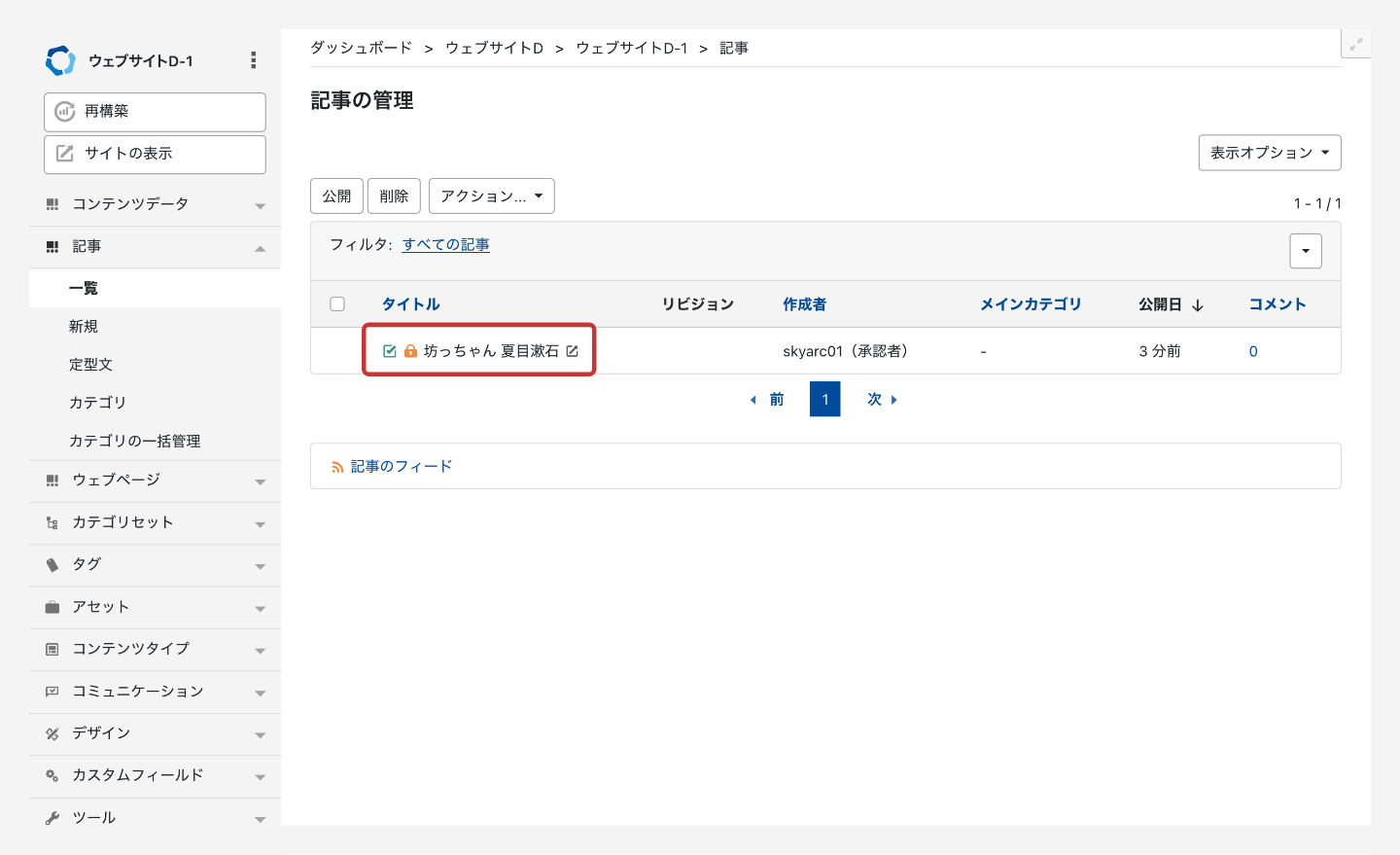Image resolution: width=1400 pixels, height=855 pixels.
Task: Click the ツール wrench icon in sidebar
Action: (52, 818)
